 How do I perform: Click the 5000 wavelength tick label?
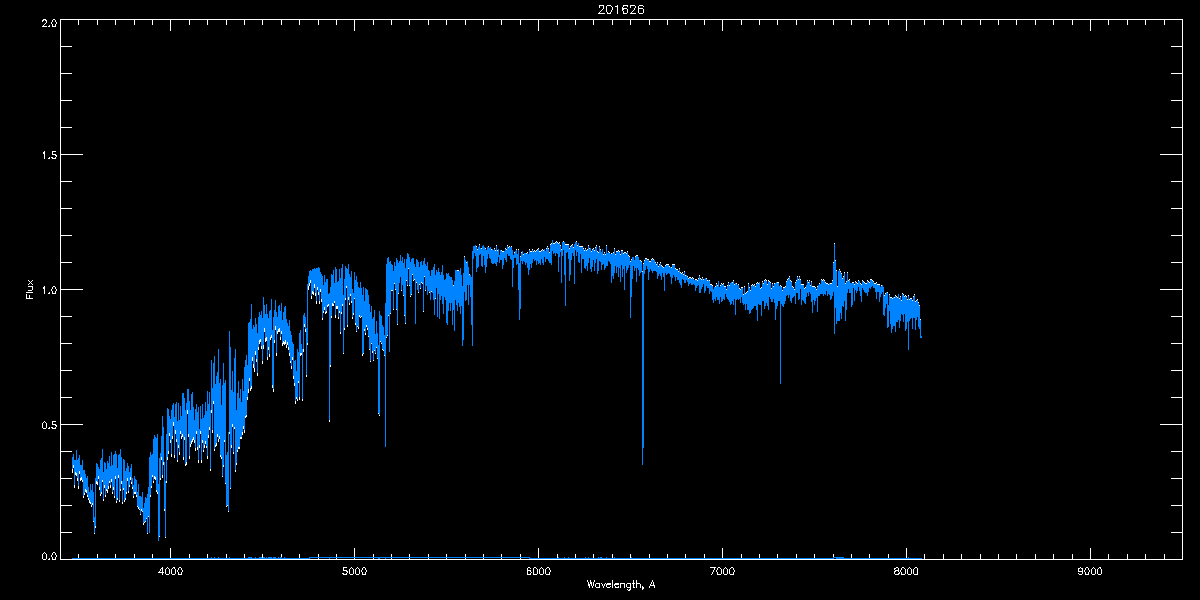coord(355,571)
